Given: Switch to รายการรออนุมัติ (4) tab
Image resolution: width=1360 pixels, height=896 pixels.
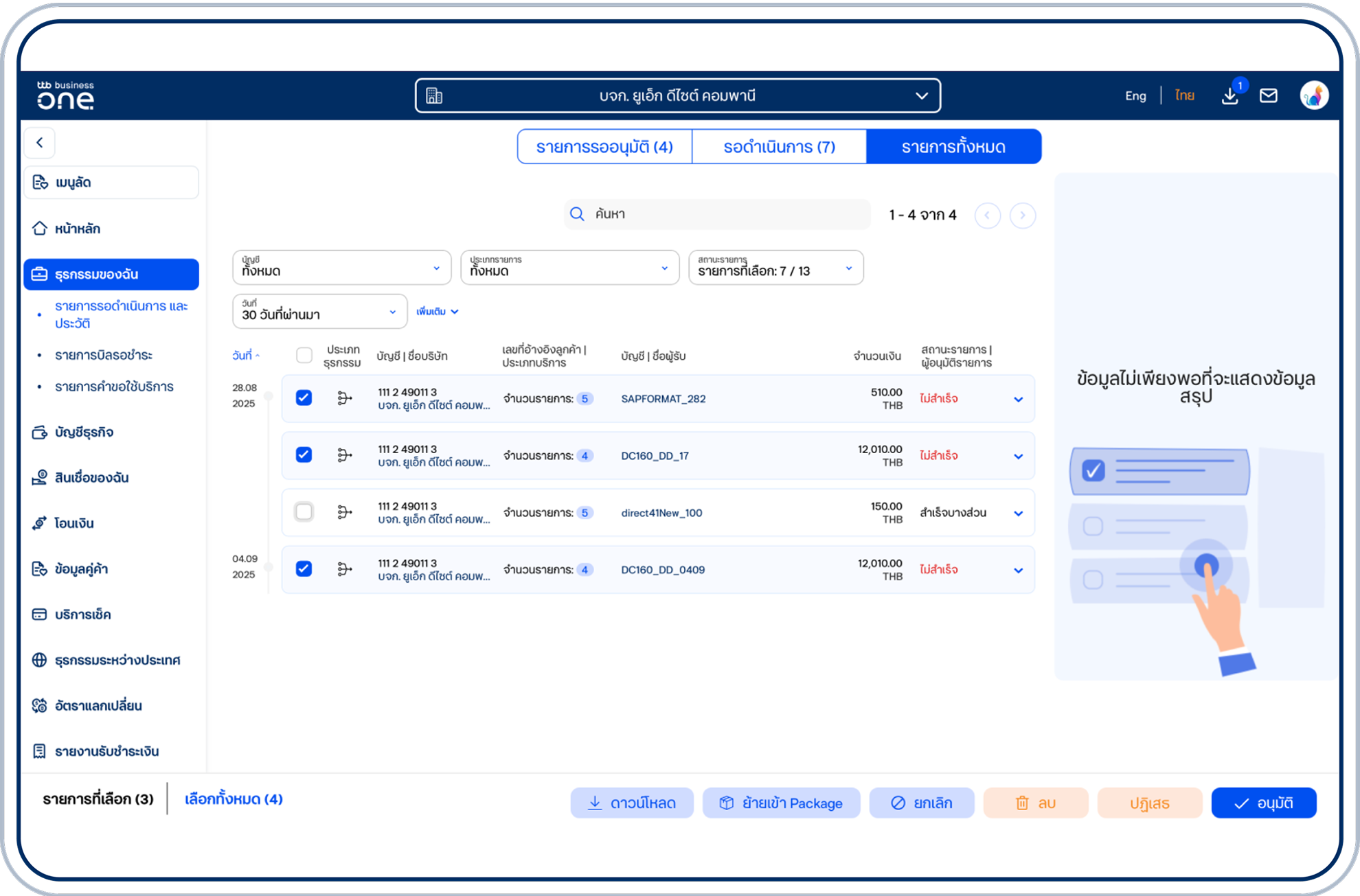Looking at the screenshot, I should [x=604, y=147].
